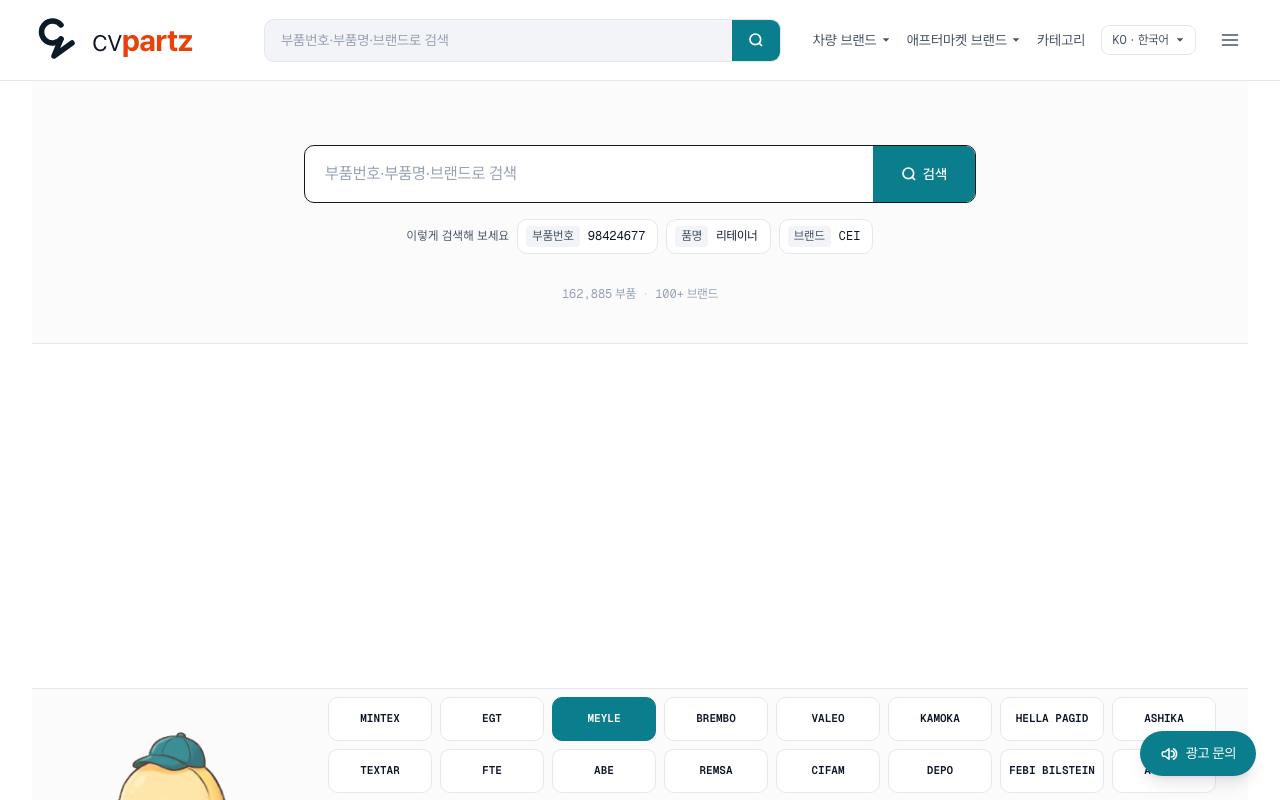This screenshot has height=800, width=1280.
Task: Click the header search magnifier button
Action: (756, 40)
